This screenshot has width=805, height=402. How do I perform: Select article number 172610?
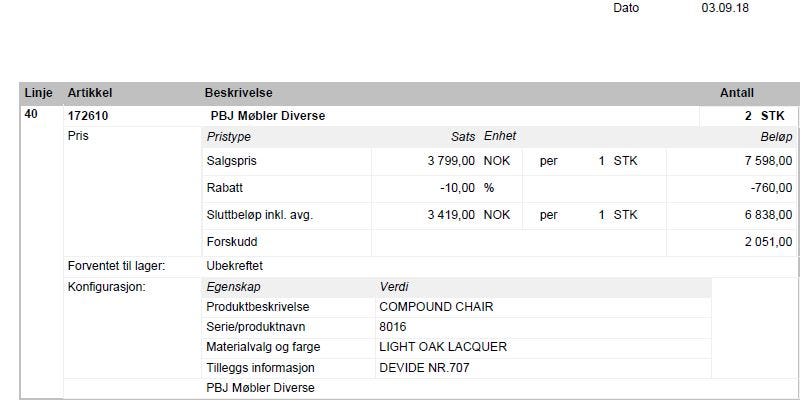coord(88,116)
